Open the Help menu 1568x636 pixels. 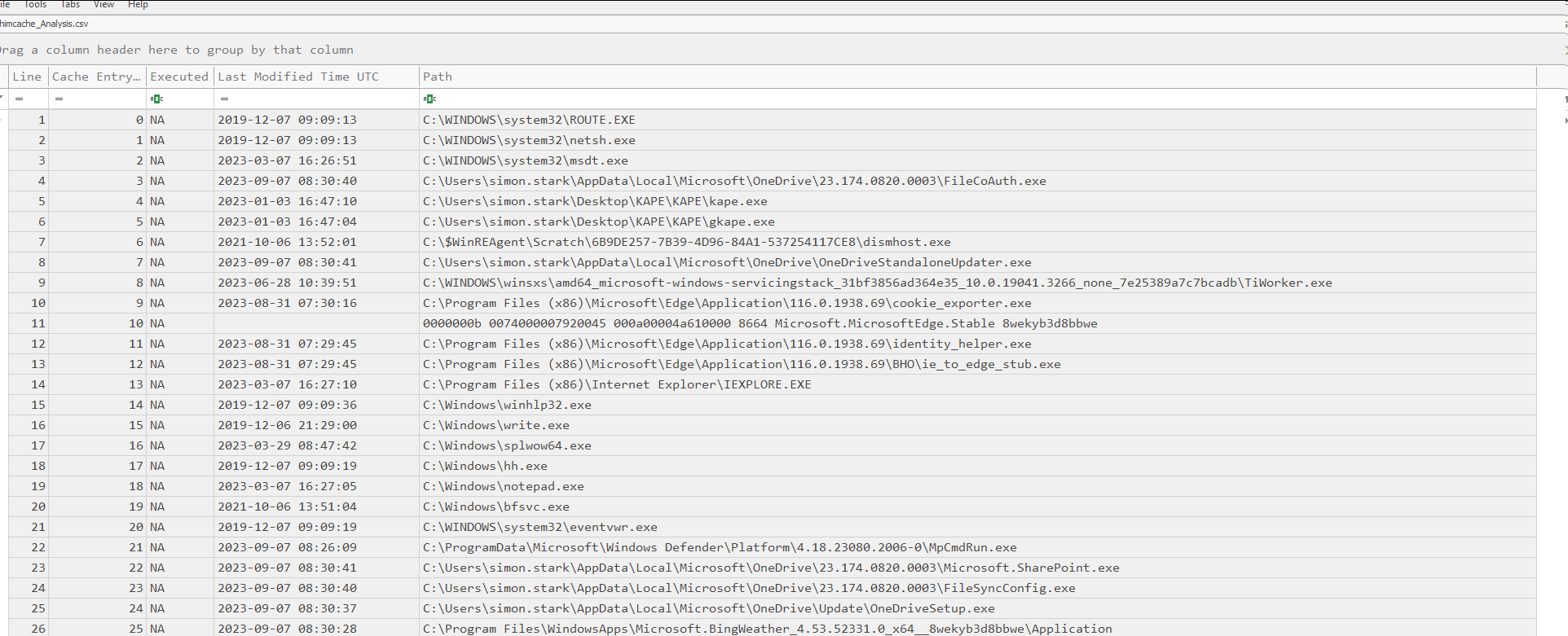click(x=138, y=5)
